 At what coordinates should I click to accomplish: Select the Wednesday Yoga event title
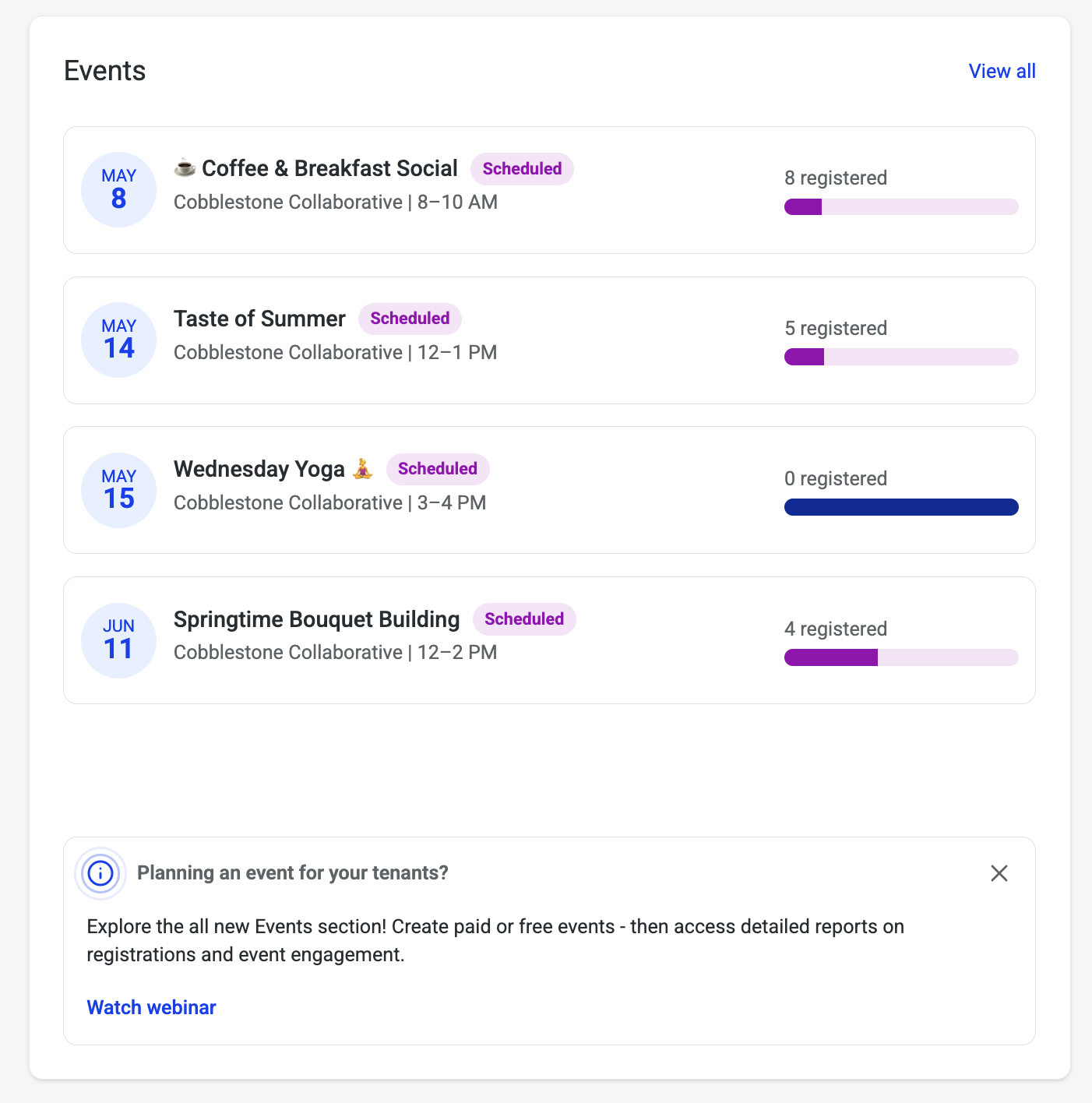pyautogui.click(x=259, y=469)
